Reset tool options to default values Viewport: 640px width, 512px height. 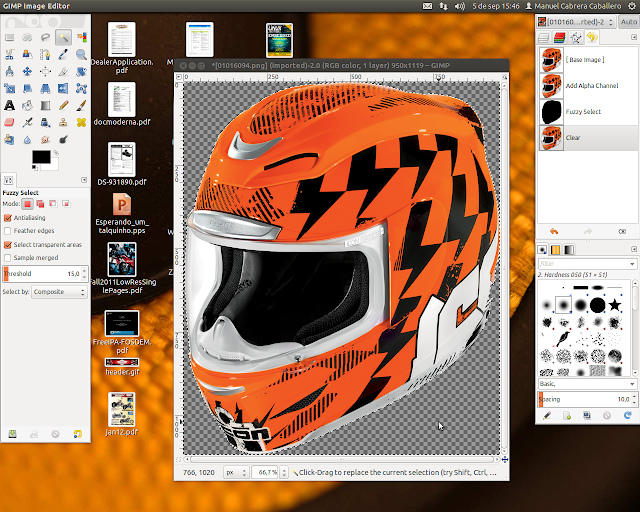(77, 434)
